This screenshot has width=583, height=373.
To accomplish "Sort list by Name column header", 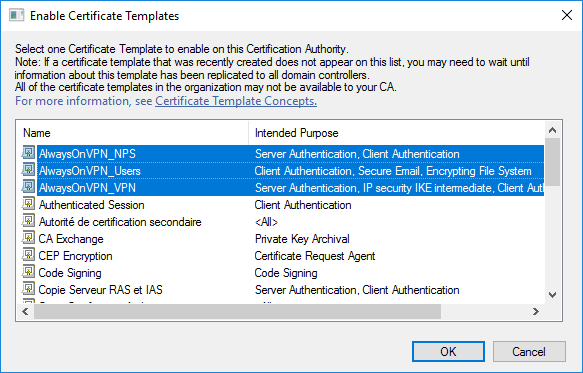I will 132,133.
